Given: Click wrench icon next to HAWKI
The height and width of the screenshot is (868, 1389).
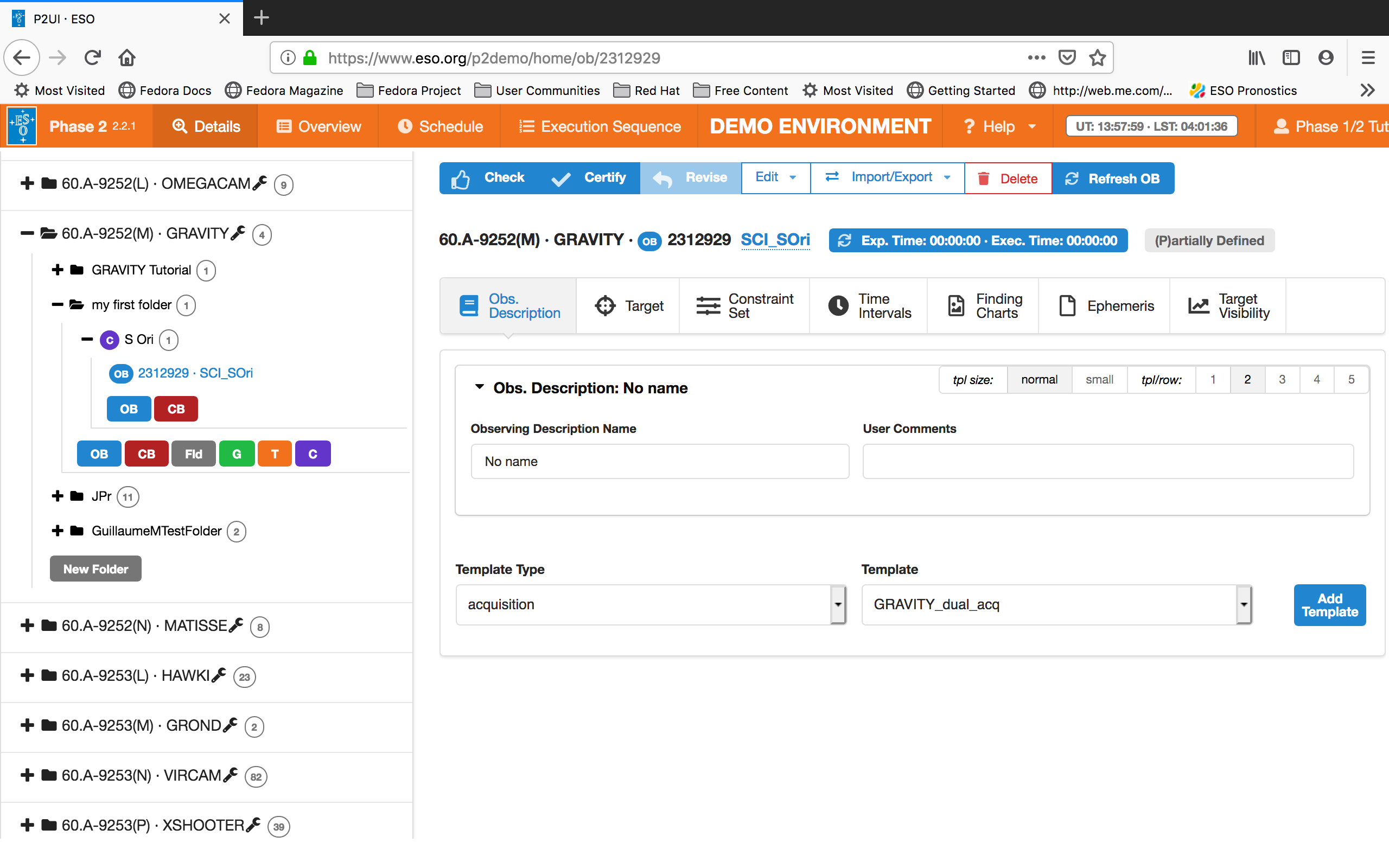Looking at the screenshot, I should pos(219,675).
